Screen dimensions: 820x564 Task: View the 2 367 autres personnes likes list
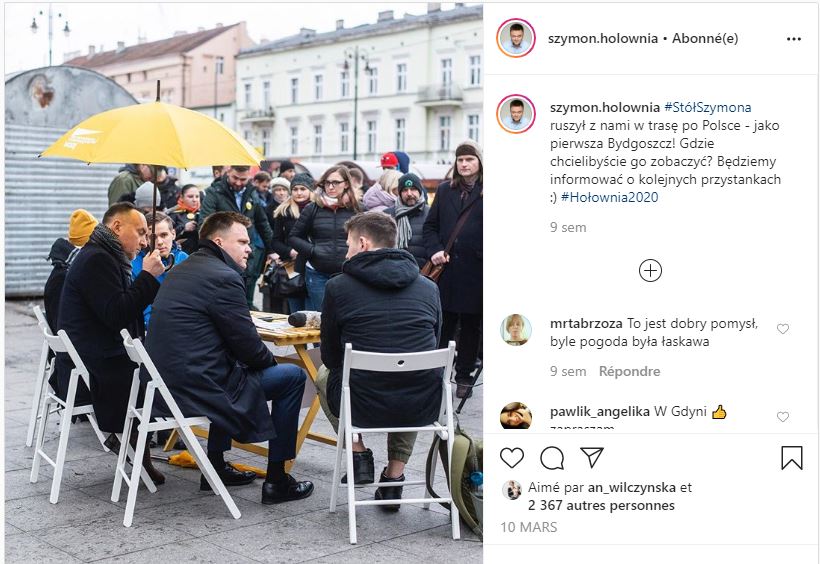(x=601, y=505)
